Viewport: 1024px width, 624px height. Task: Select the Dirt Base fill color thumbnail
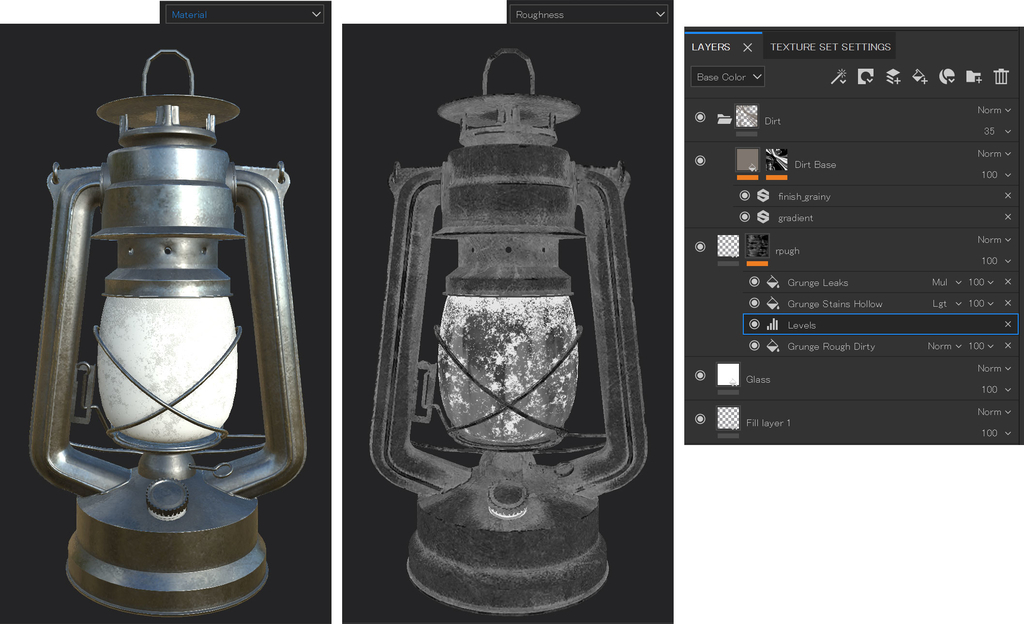tap(747, 160)
